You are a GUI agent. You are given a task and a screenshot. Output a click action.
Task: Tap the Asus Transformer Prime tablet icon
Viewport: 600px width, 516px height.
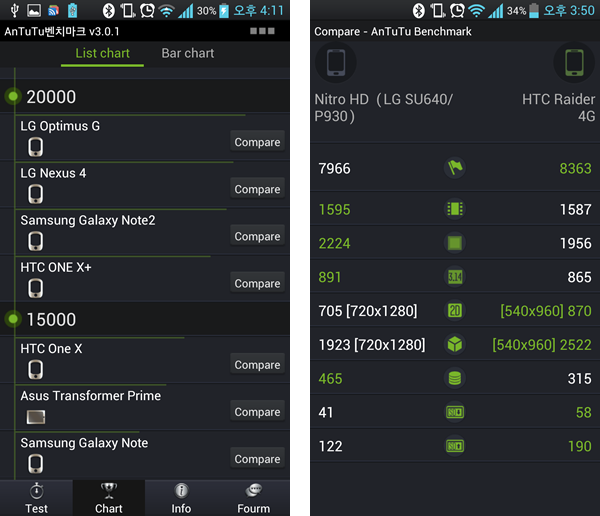point(36,417)
